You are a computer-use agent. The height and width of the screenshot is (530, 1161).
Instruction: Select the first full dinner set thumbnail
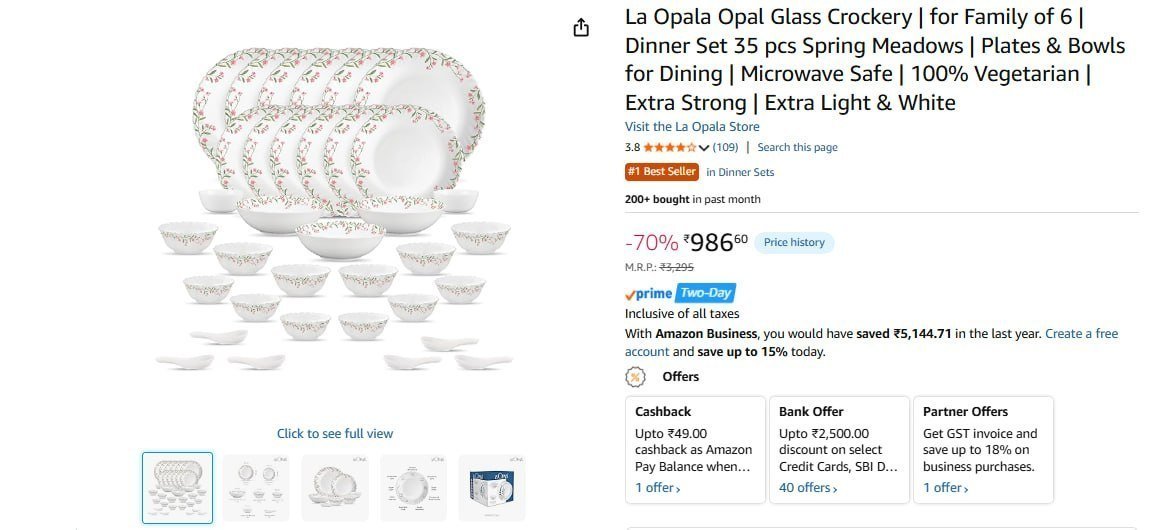click(177, 488)
